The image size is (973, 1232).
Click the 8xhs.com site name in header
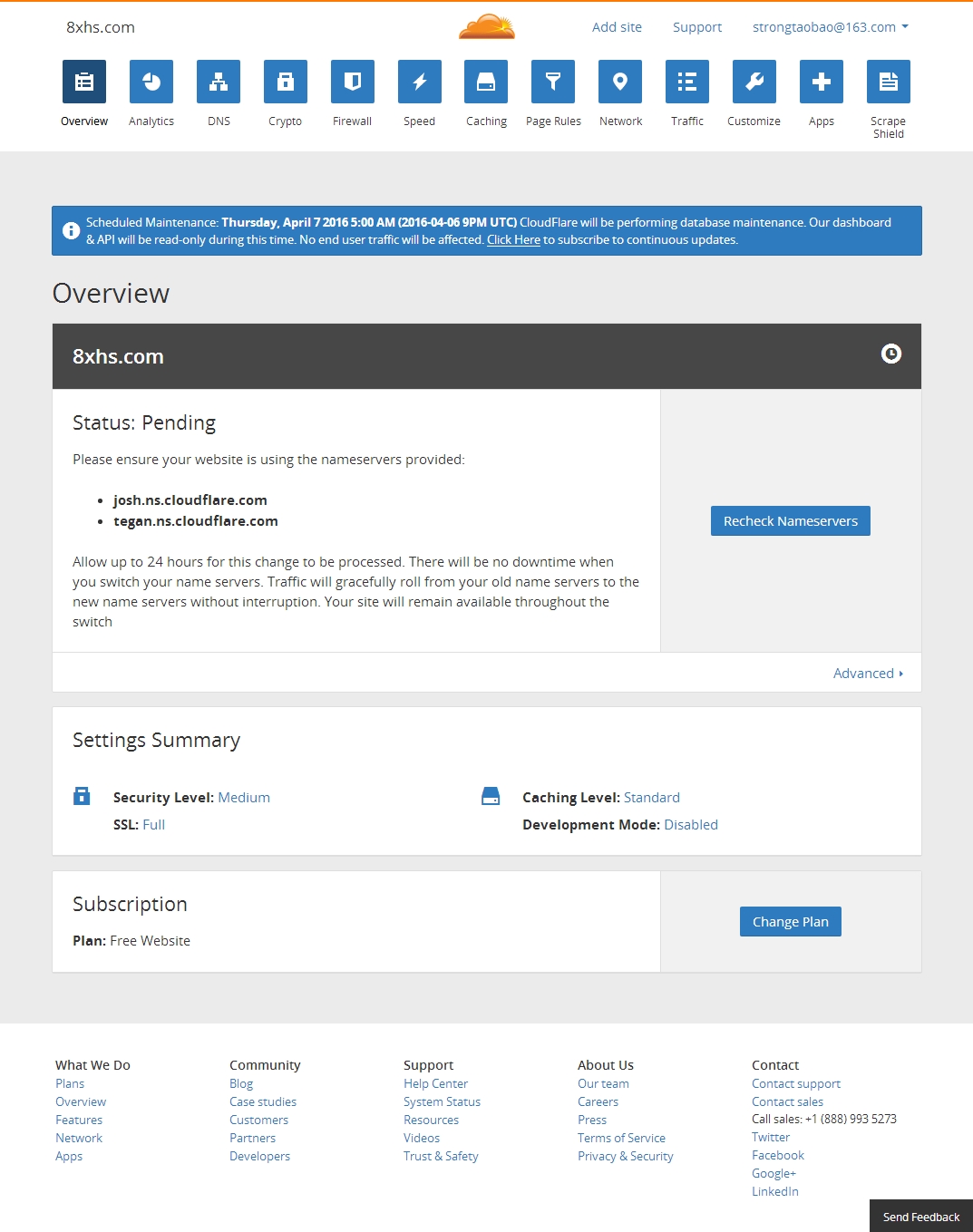pos(101,27)
